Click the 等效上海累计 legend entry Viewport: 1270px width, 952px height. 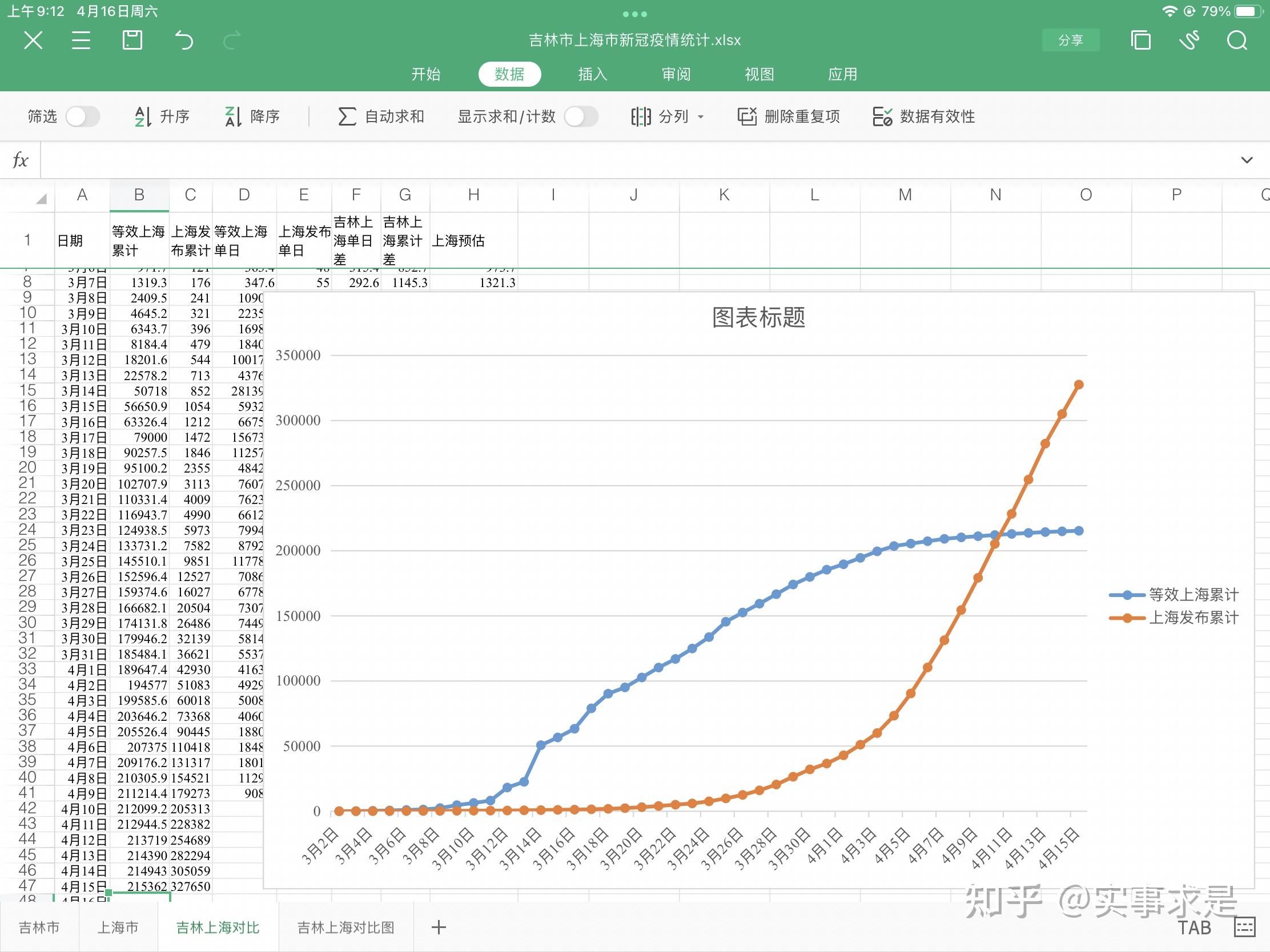[x=1173, y=595]
